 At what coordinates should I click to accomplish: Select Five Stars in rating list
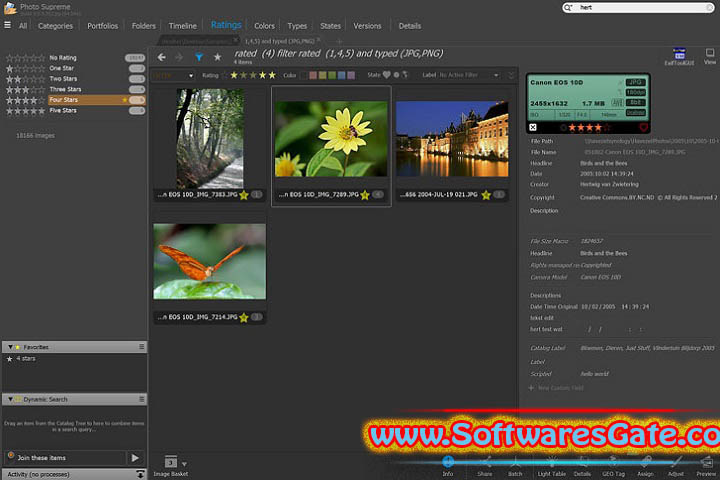(74, 110)
